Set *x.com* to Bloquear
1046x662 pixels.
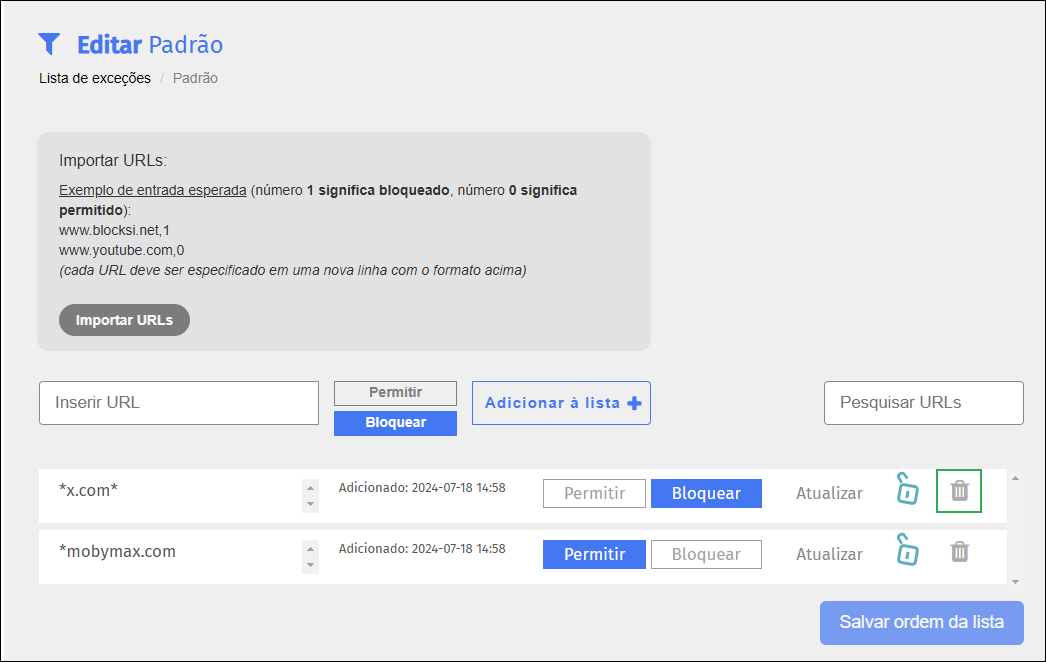coord(706,493)
